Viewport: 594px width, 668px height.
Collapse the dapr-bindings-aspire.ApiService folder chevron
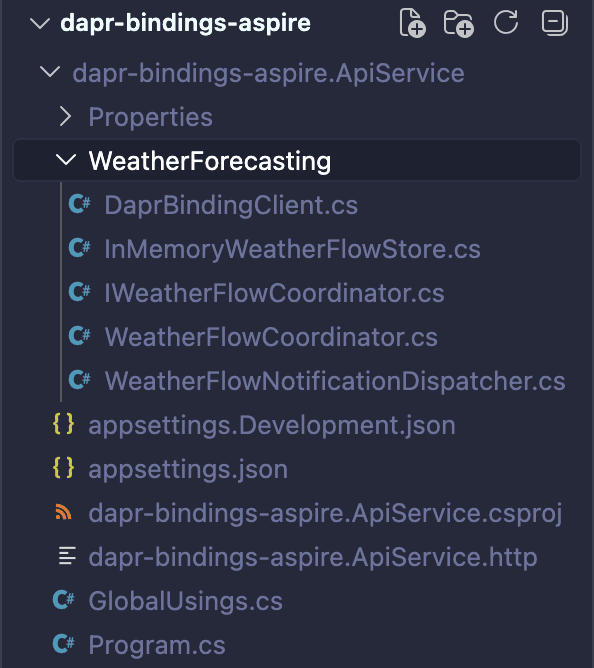[x=50, y=72]
